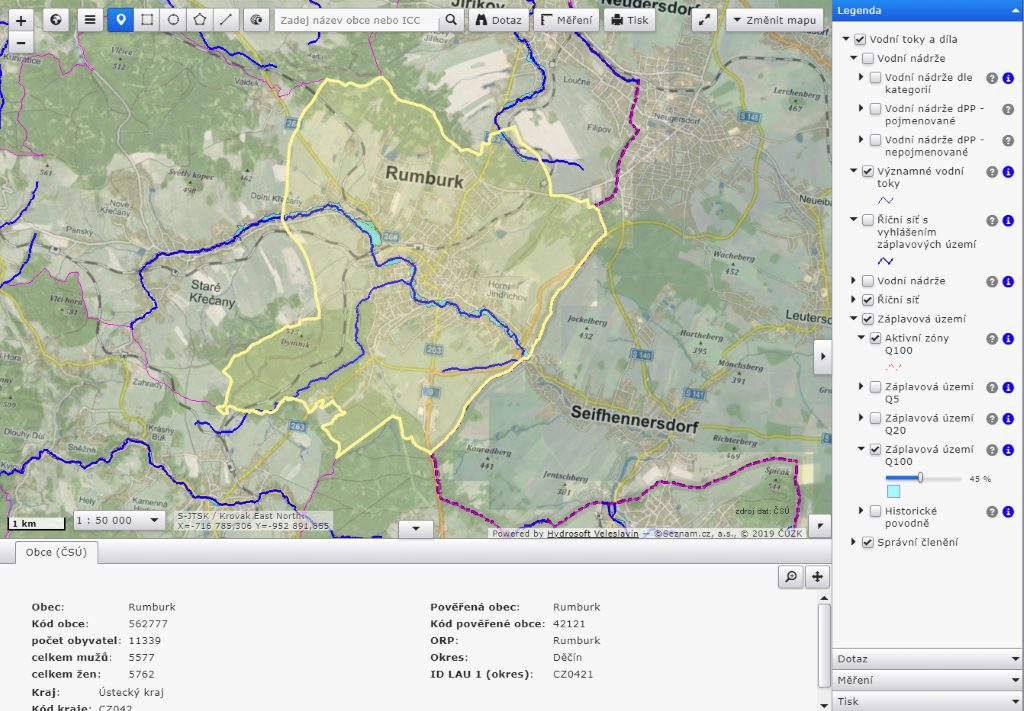Enable Vodní nádrže dle kategorií checkbox
This screenshot has height=711, width=1024.
876,78
